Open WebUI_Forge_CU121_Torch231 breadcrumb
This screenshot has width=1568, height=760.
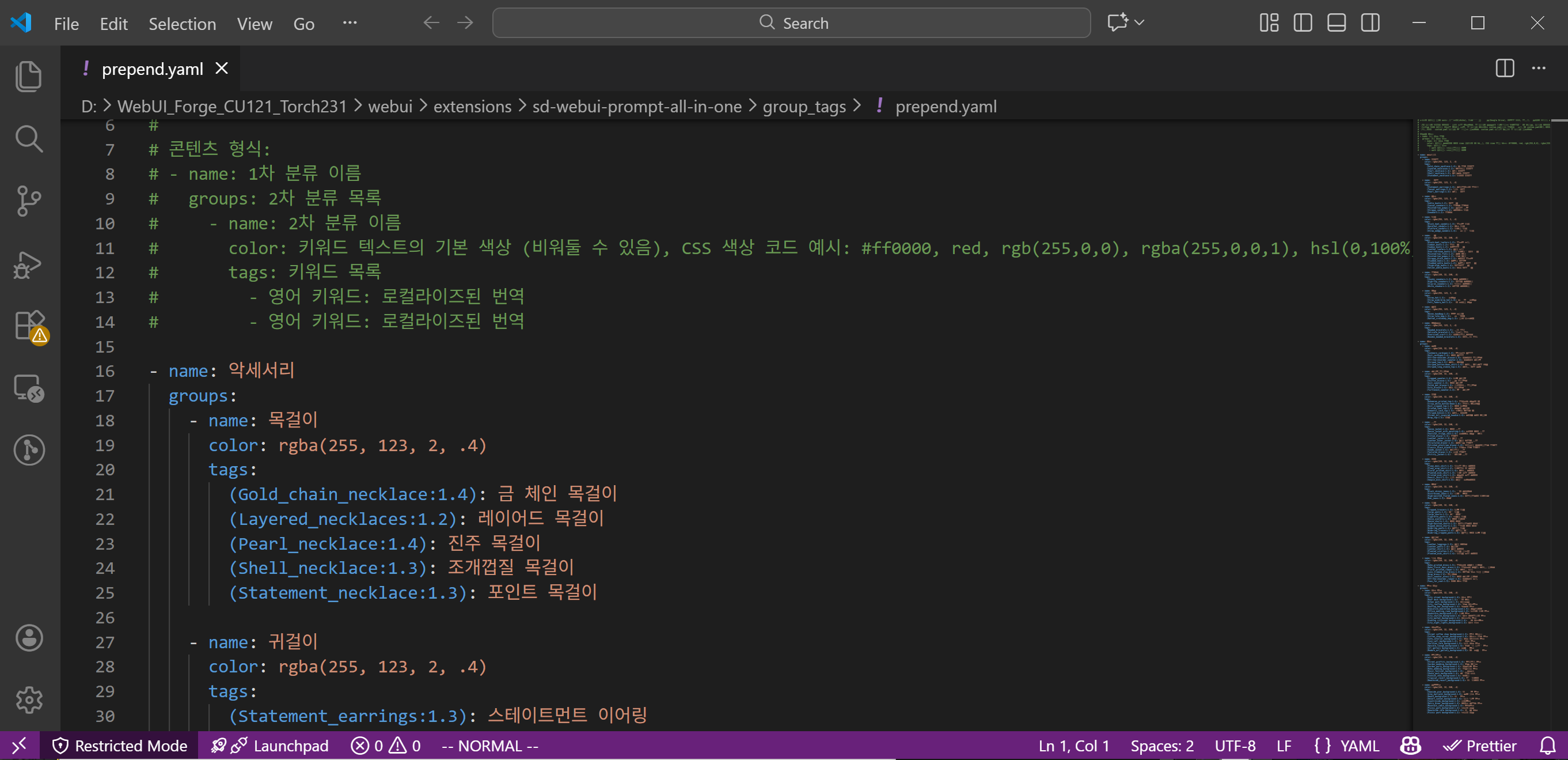click(x=232, y=107)
